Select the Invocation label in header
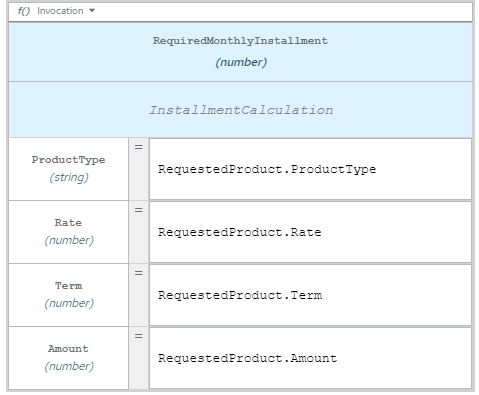The image size is (479, 395). click(60, 11)
